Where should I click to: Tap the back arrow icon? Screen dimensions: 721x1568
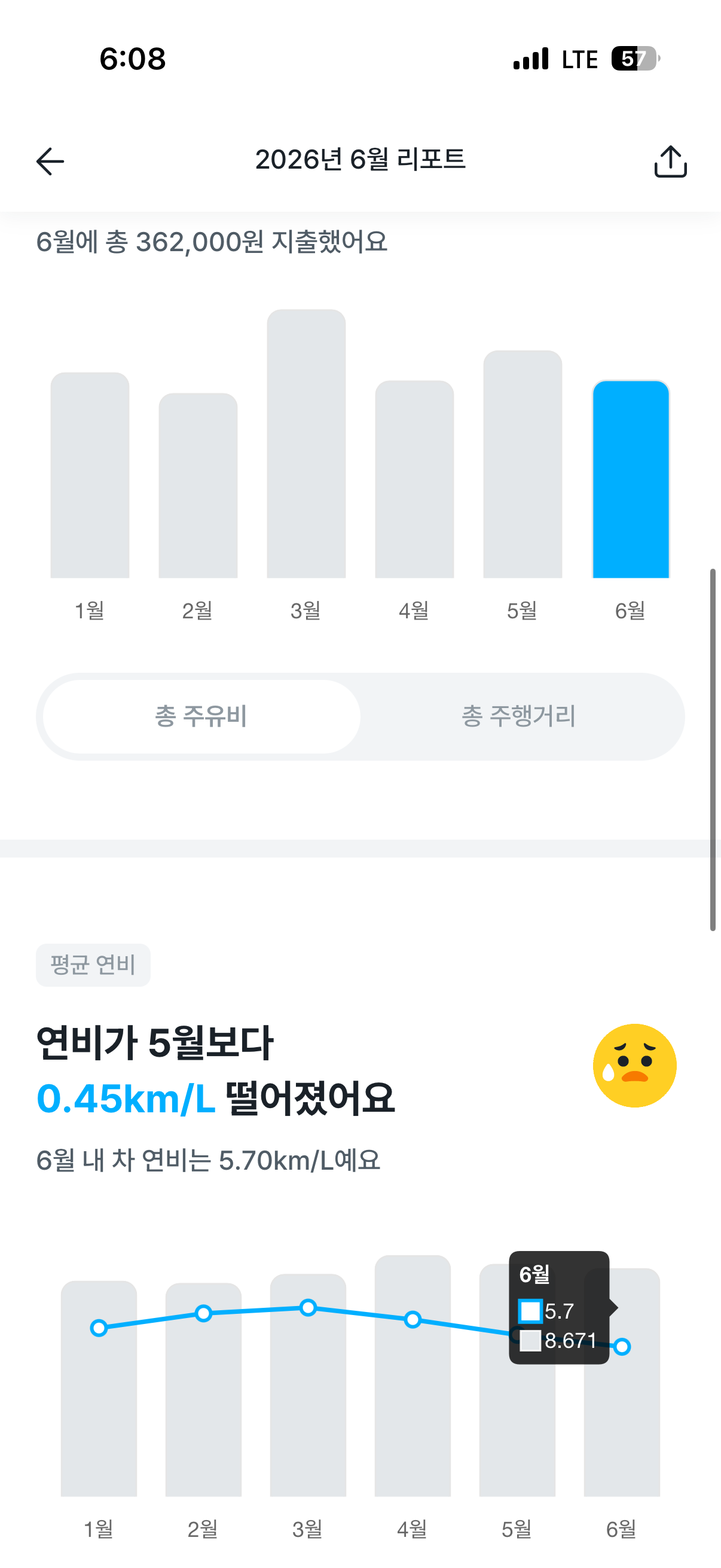50,161
